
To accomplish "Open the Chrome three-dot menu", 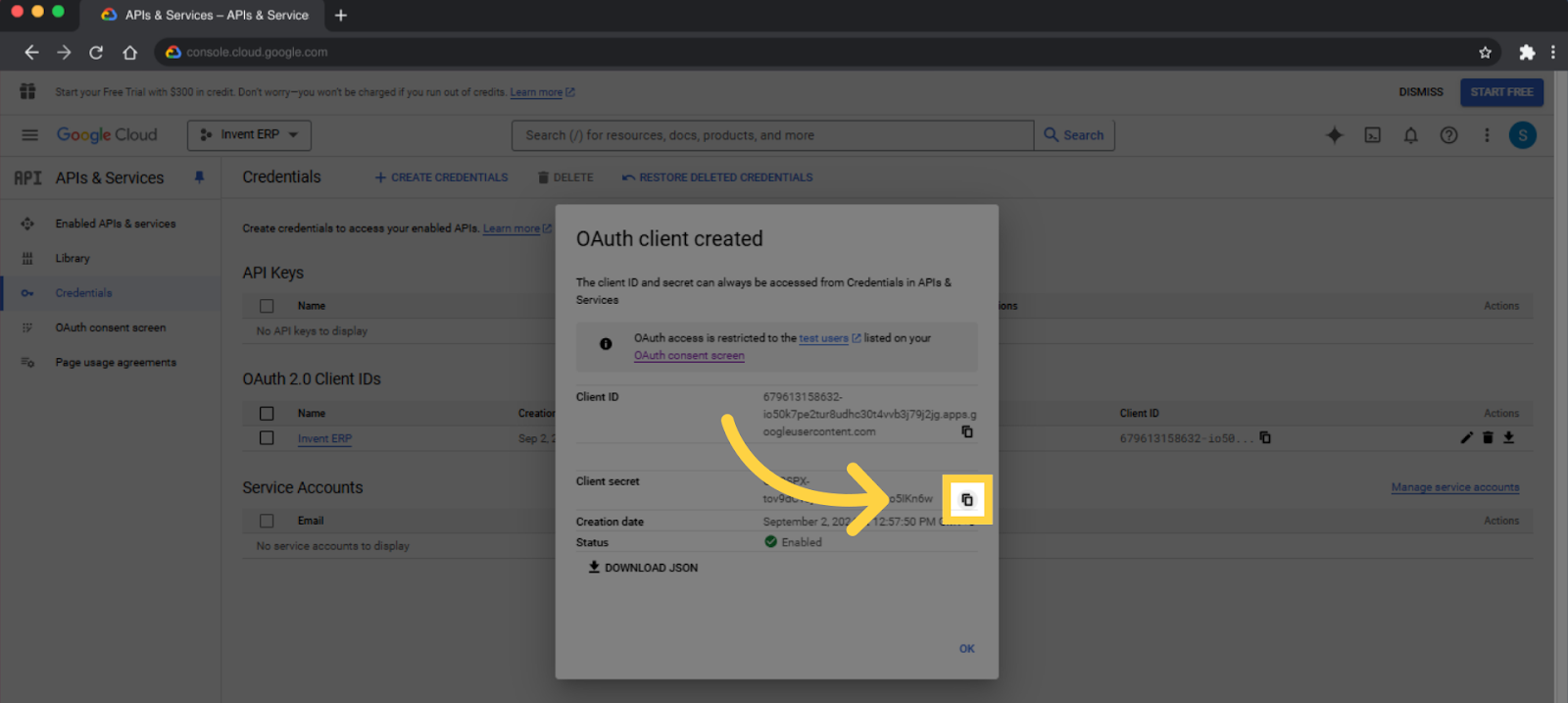I will 1552,52.
